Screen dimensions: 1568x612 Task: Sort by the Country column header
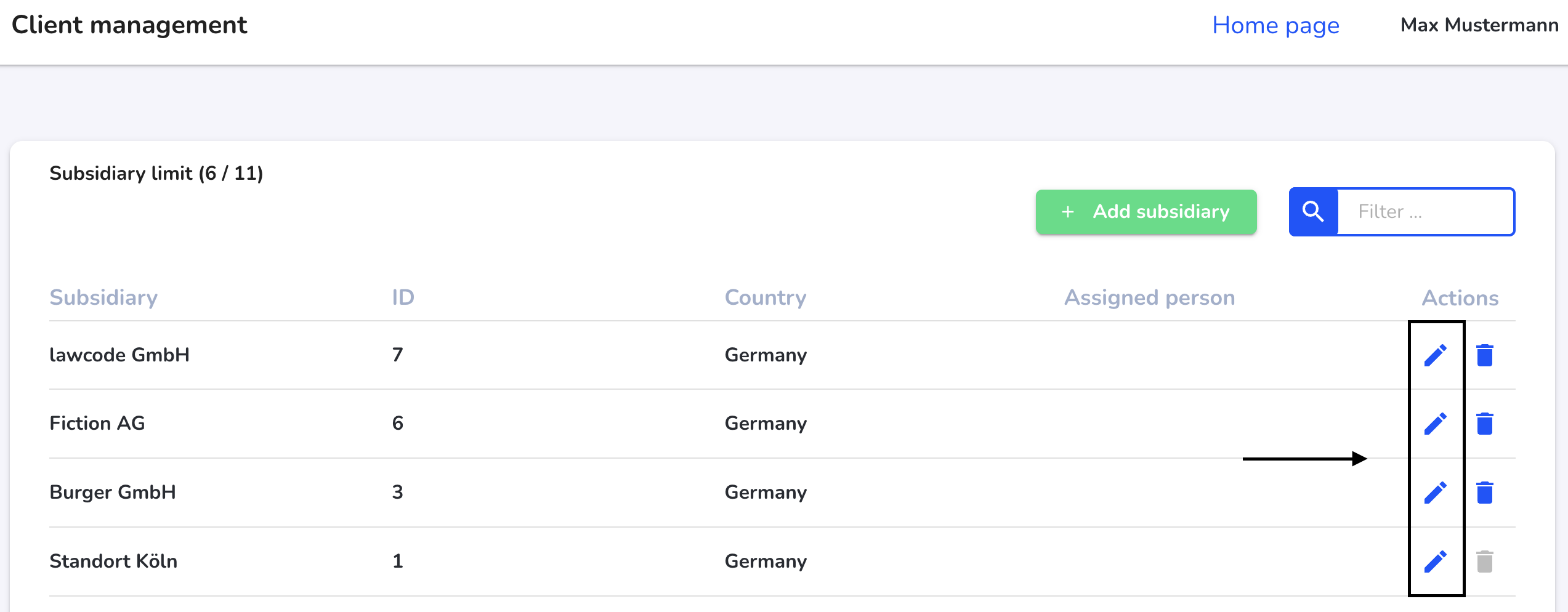click(x=766, y=297)
